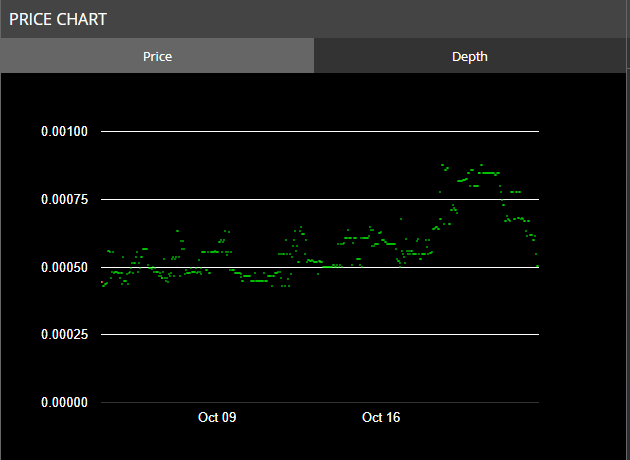Select the 0.00000 axis label
Screen dimensions: 630x460
pyautogui.click(x=64, y=402)
